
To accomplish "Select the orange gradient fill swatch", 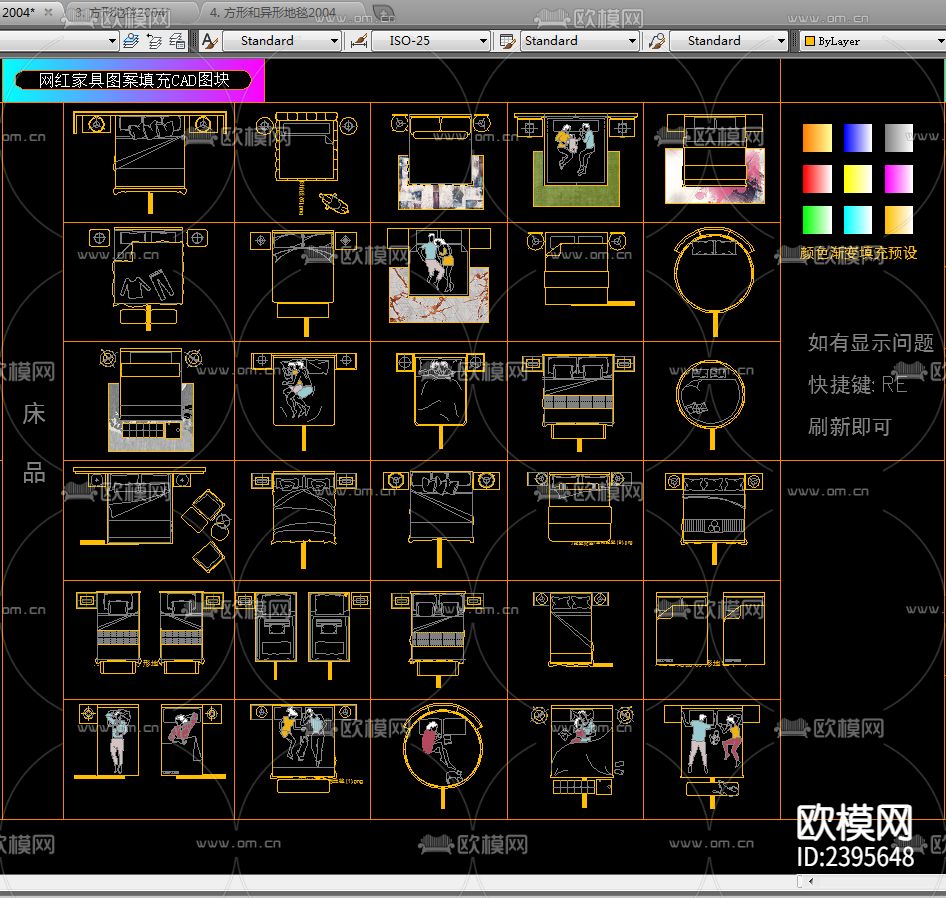I will click(817, 138).
